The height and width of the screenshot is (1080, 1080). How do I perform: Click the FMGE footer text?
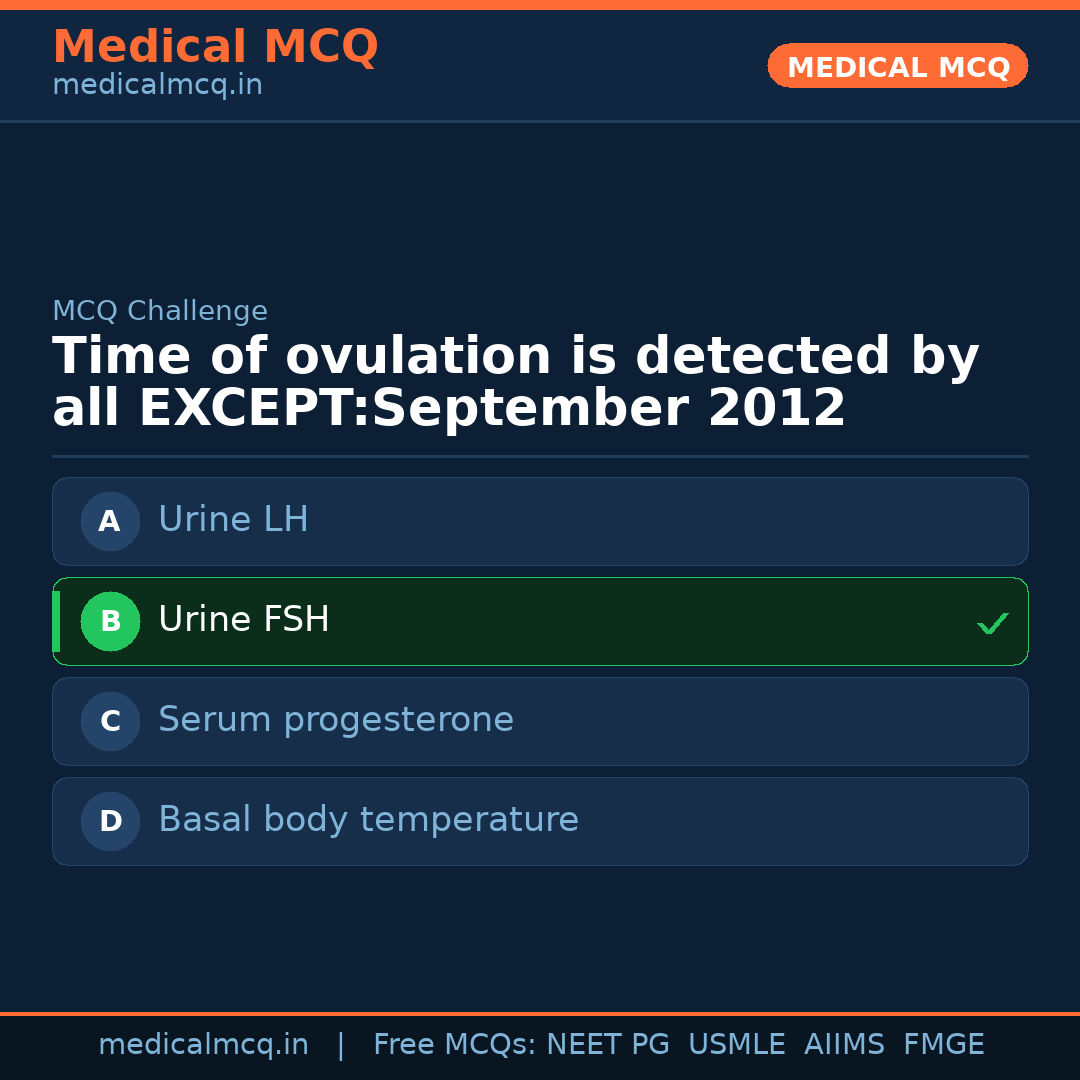943,1045
